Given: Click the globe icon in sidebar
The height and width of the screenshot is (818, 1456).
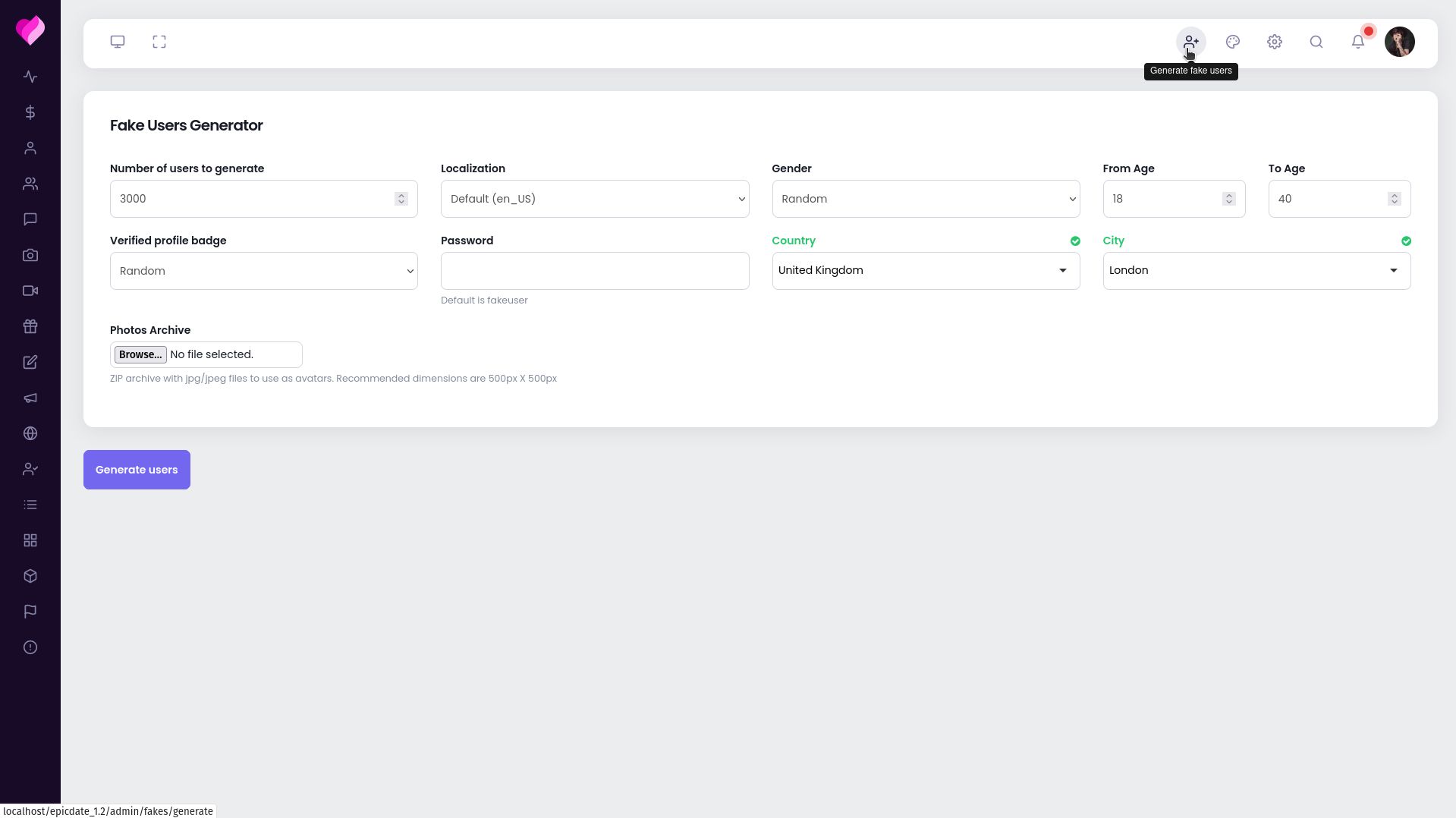Looking at the screenshot, I should coord(30,433).
